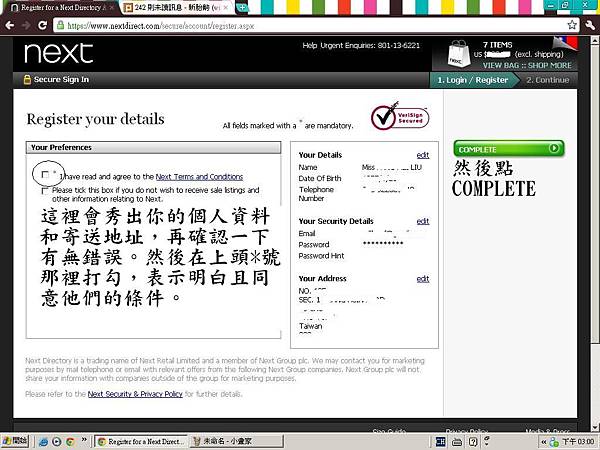Click the Help link in the header
600x450 pixels.
310,46
